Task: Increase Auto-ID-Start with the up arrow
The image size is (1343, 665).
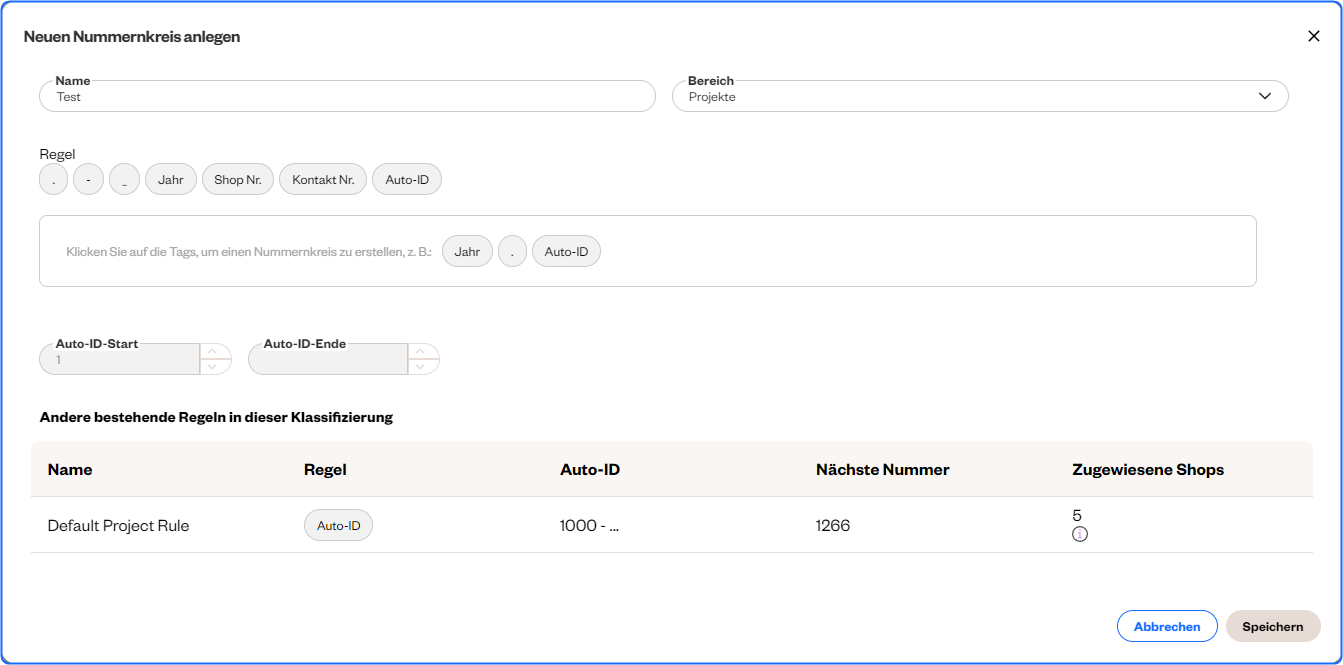Action: click(215, 351)
